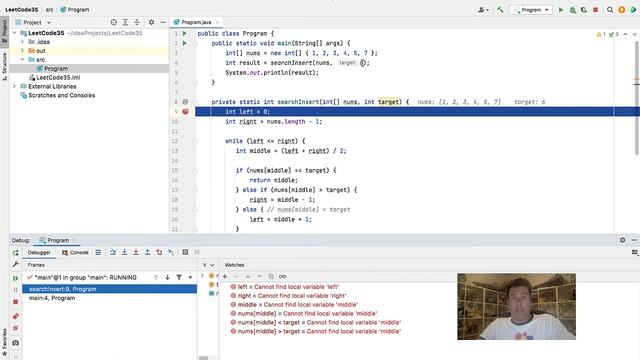Collapse all in the Project panel toolbar
Screen dimensions: 640x360
(137, 22)
